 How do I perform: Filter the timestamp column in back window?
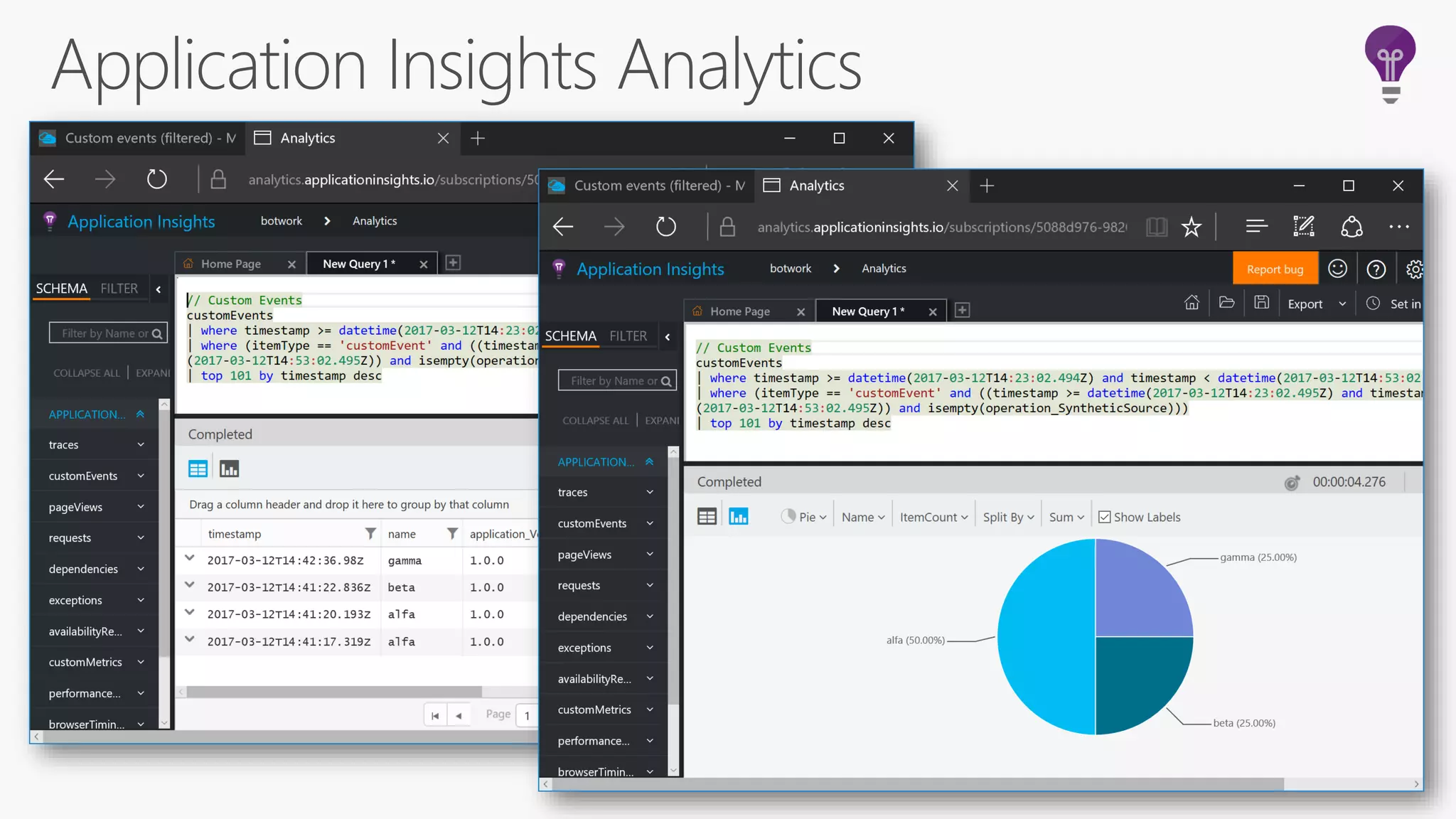point(370,533)
